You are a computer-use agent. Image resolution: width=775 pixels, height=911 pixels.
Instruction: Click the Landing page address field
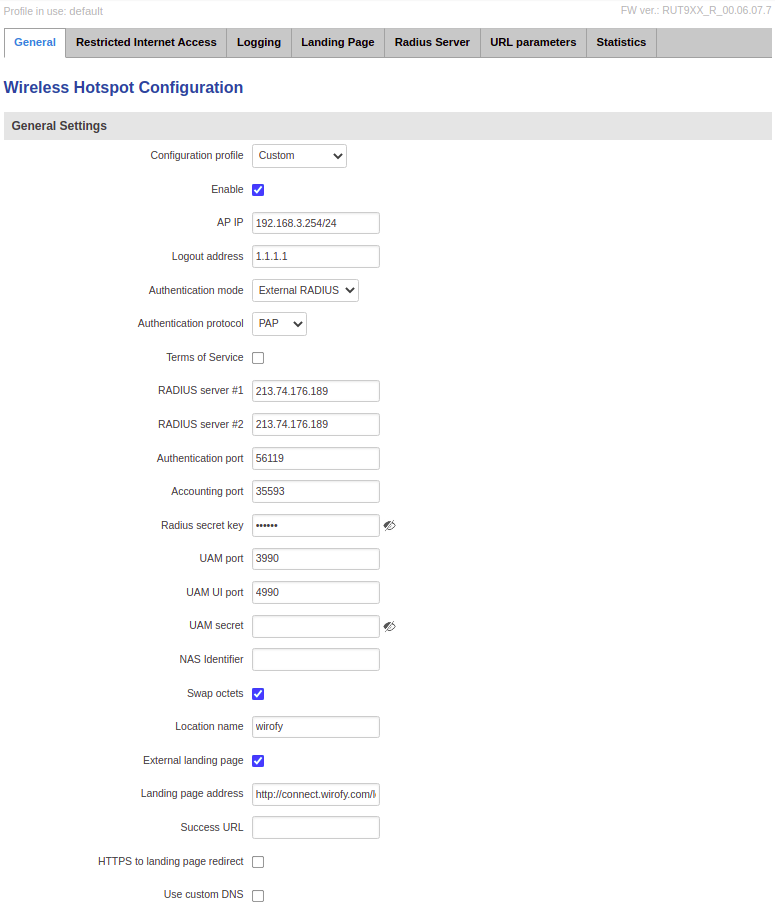coord(315,795)
